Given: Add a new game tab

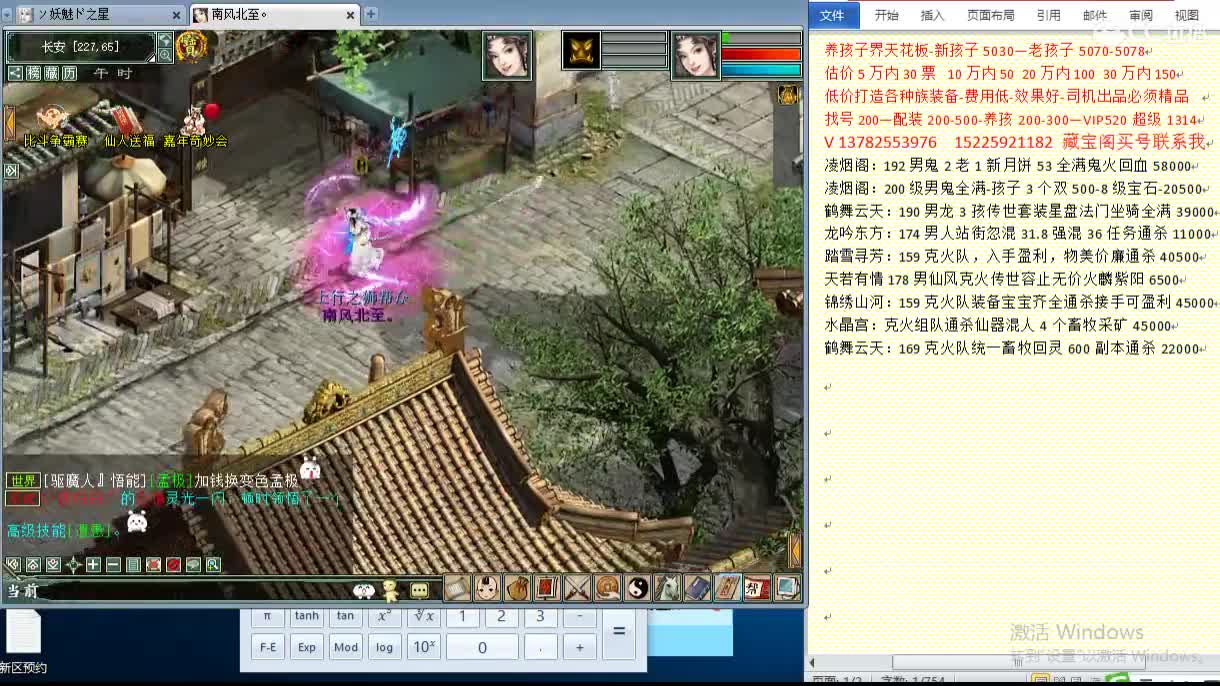Looking at the screenshot, I should [371, 14].
